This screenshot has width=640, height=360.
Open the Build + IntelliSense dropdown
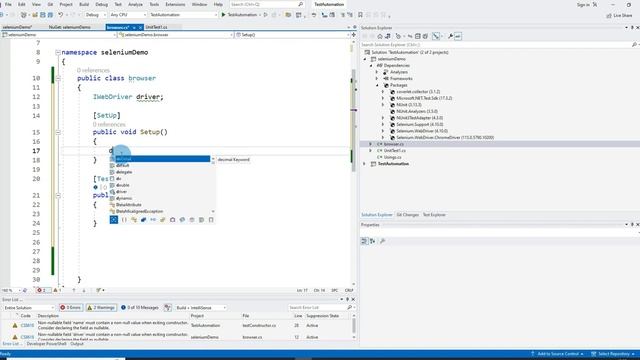[x=201, y=307]
